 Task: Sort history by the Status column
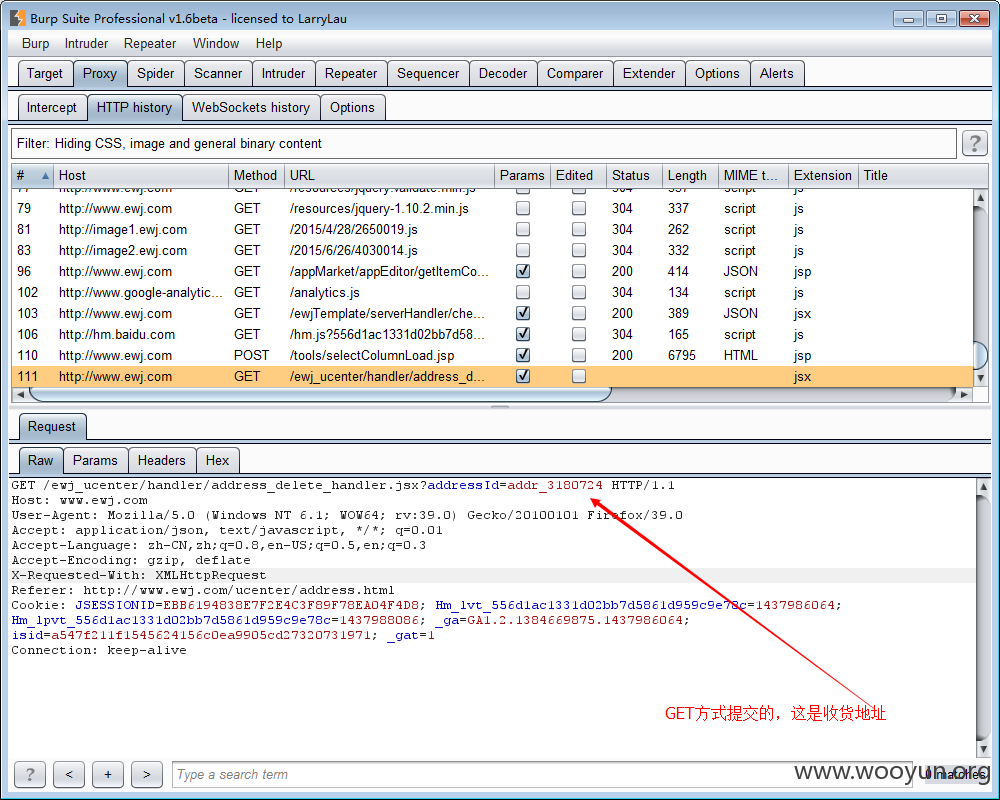tap(634, 175)
